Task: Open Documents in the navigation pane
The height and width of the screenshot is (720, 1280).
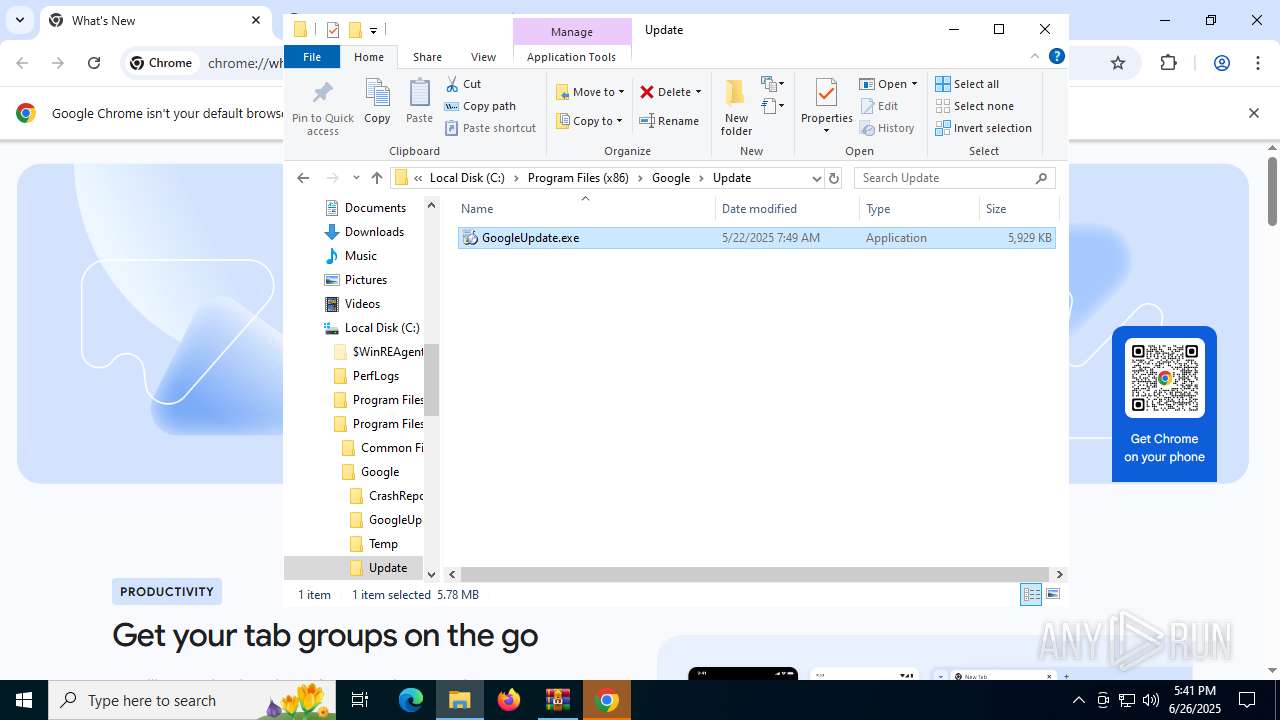Action: (x=375, y=208)
